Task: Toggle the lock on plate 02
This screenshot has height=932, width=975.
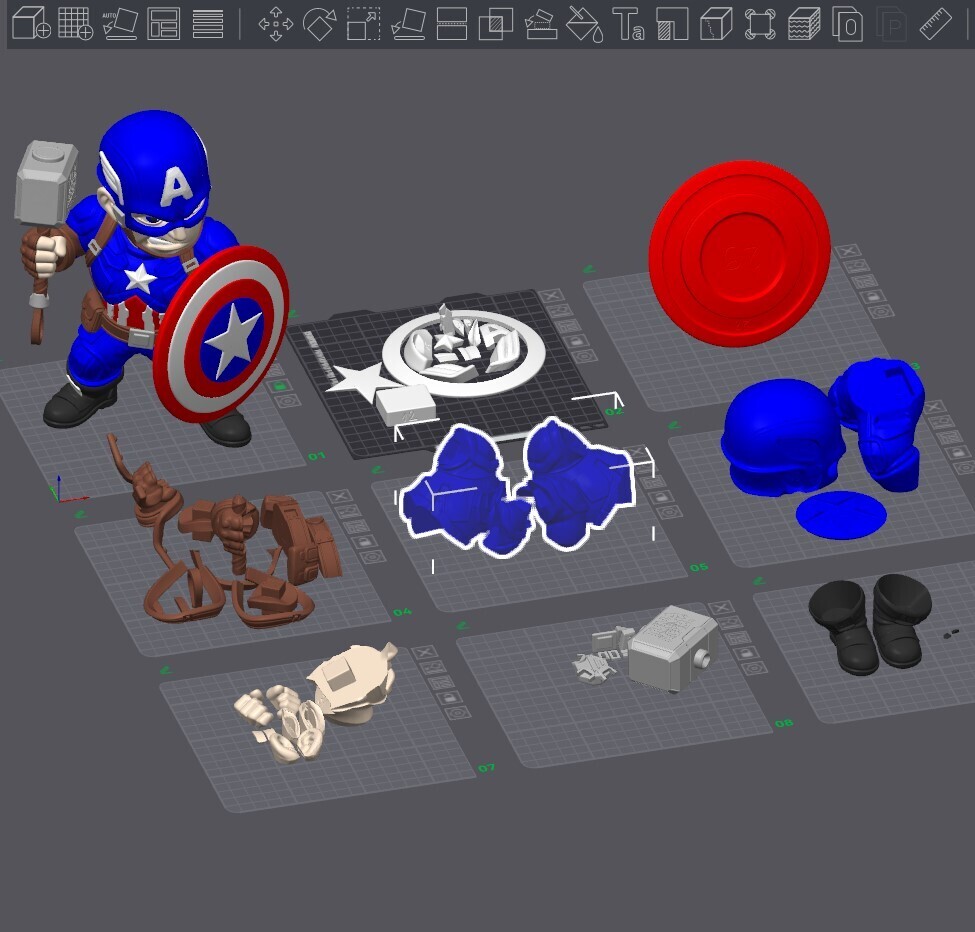Action: point(576,341)
